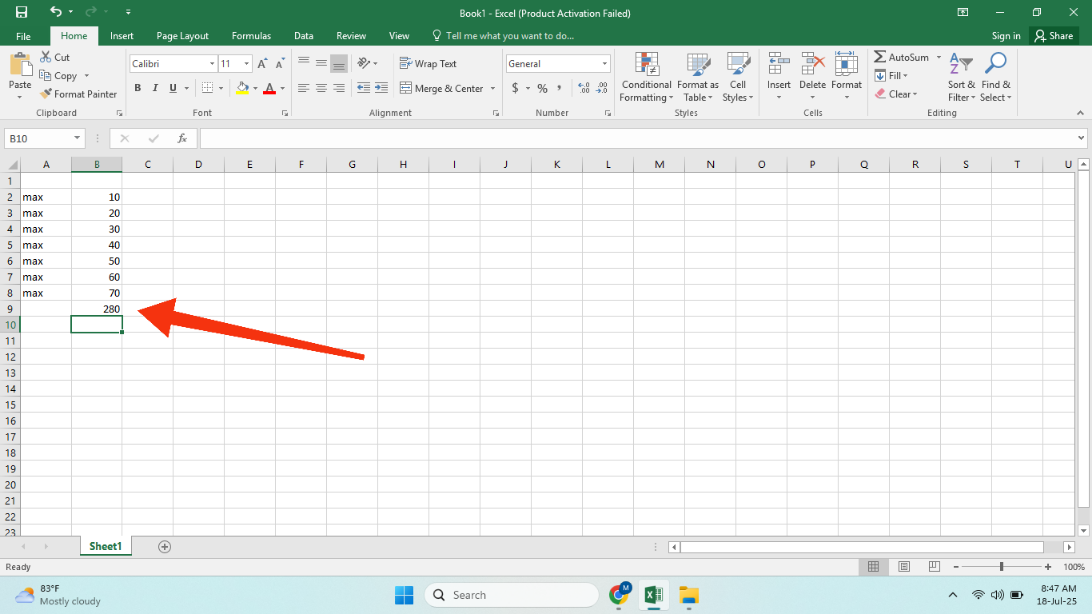Expand the Name Box dropdown arrow
1092x614 pixels.
pyautogui.click(x=77, y=139)
